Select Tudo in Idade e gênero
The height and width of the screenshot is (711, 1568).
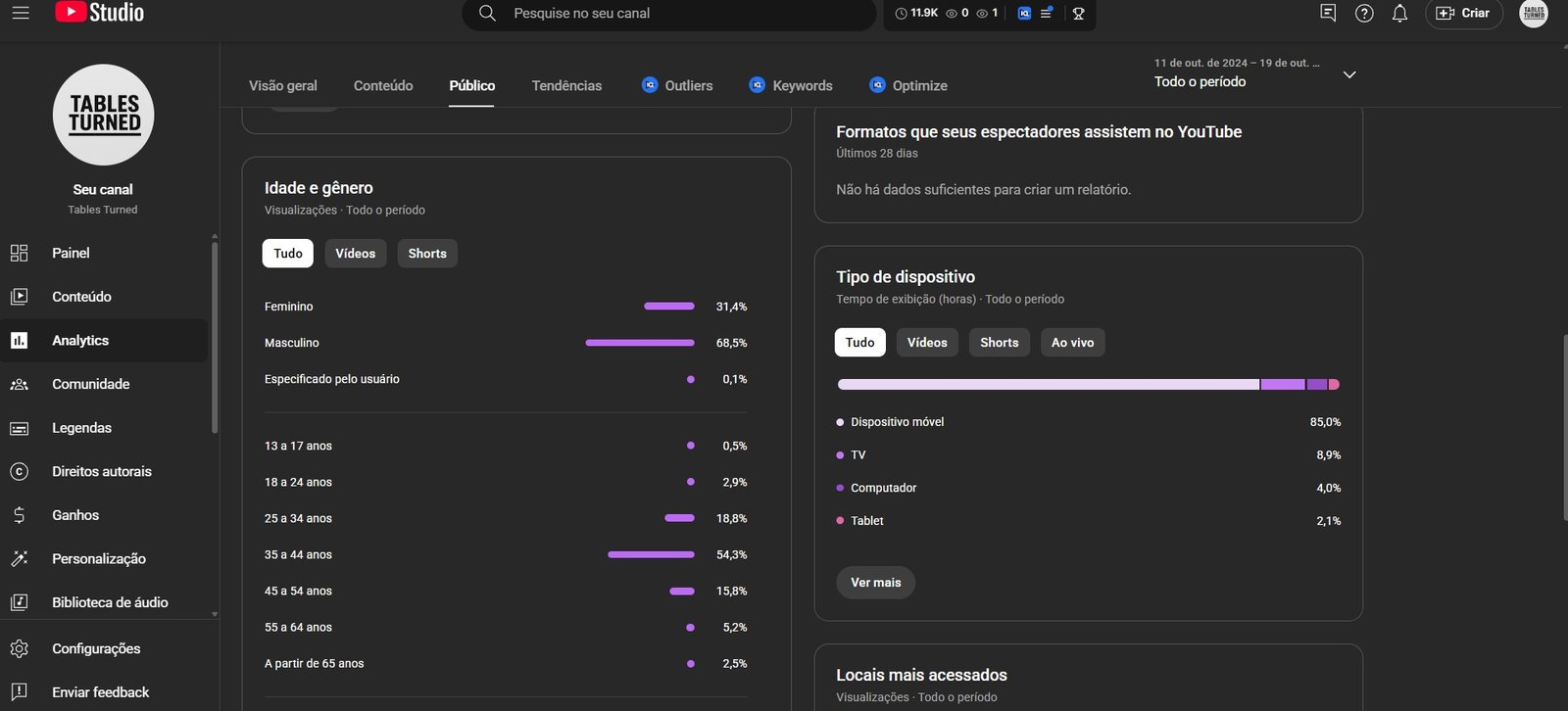288,254
